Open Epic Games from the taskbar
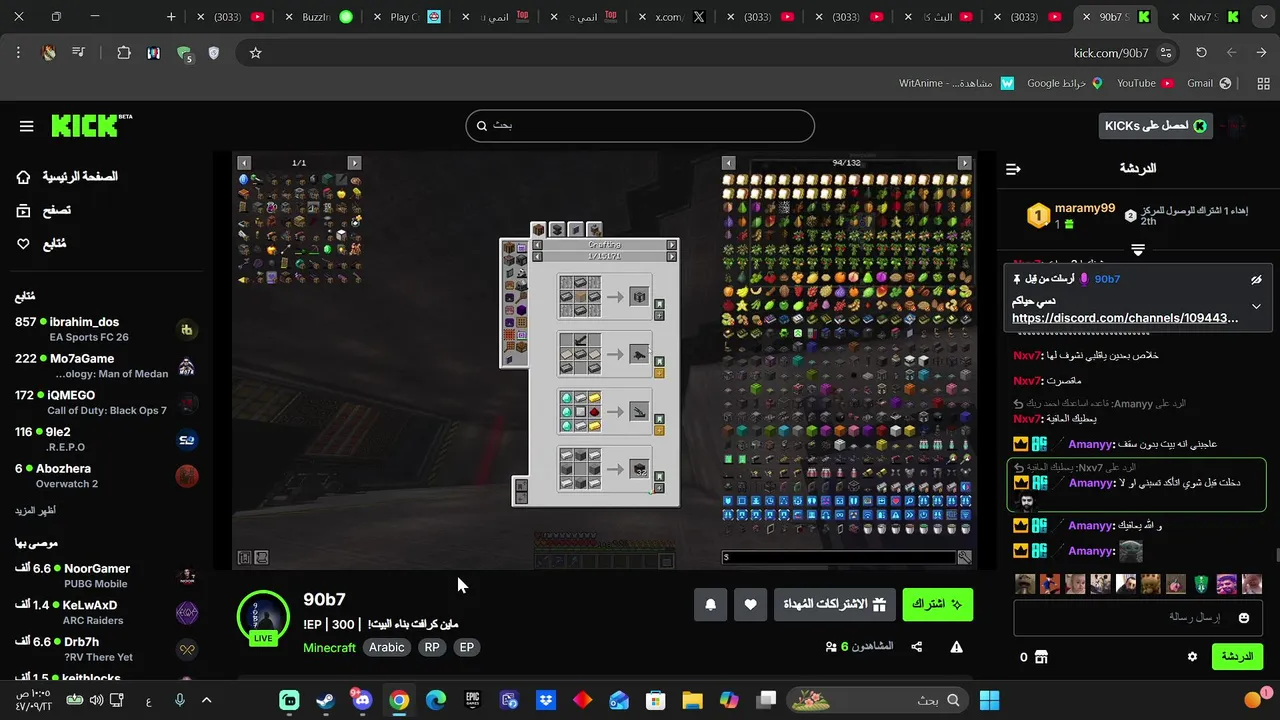The image size is (1280, 720). click(472, 700)
